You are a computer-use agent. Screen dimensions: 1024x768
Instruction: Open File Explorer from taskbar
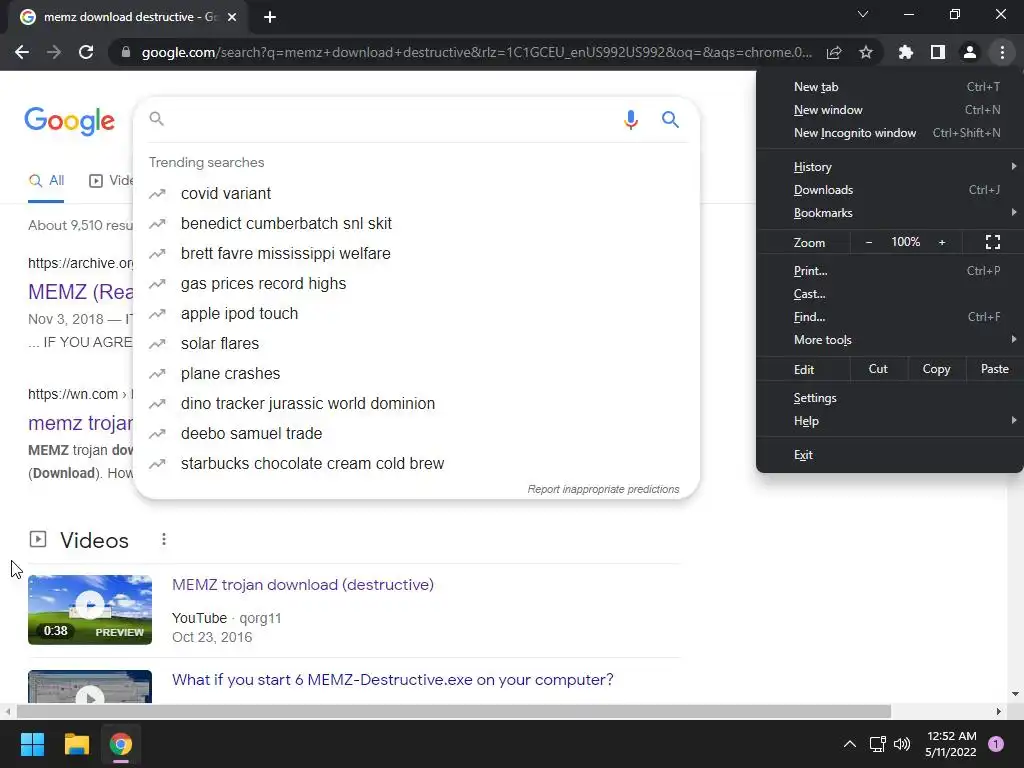point(76,744)
